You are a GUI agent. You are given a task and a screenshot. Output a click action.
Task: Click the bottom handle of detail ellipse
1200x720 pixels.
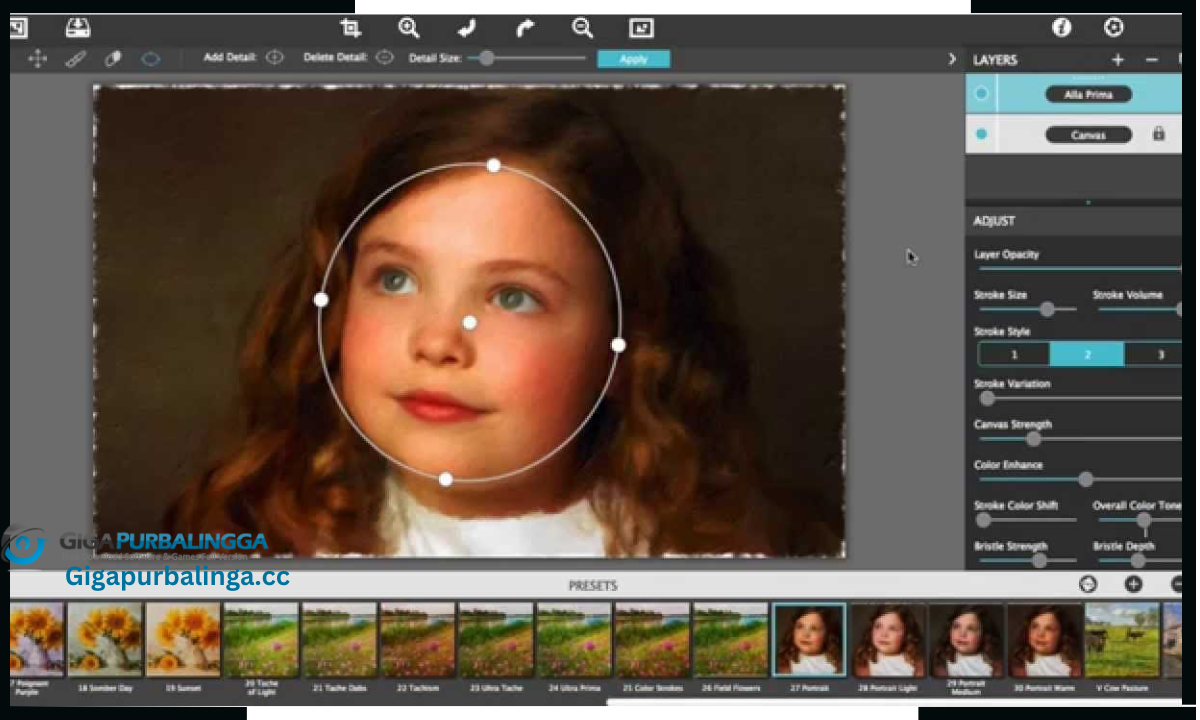(x=446, y=480)
